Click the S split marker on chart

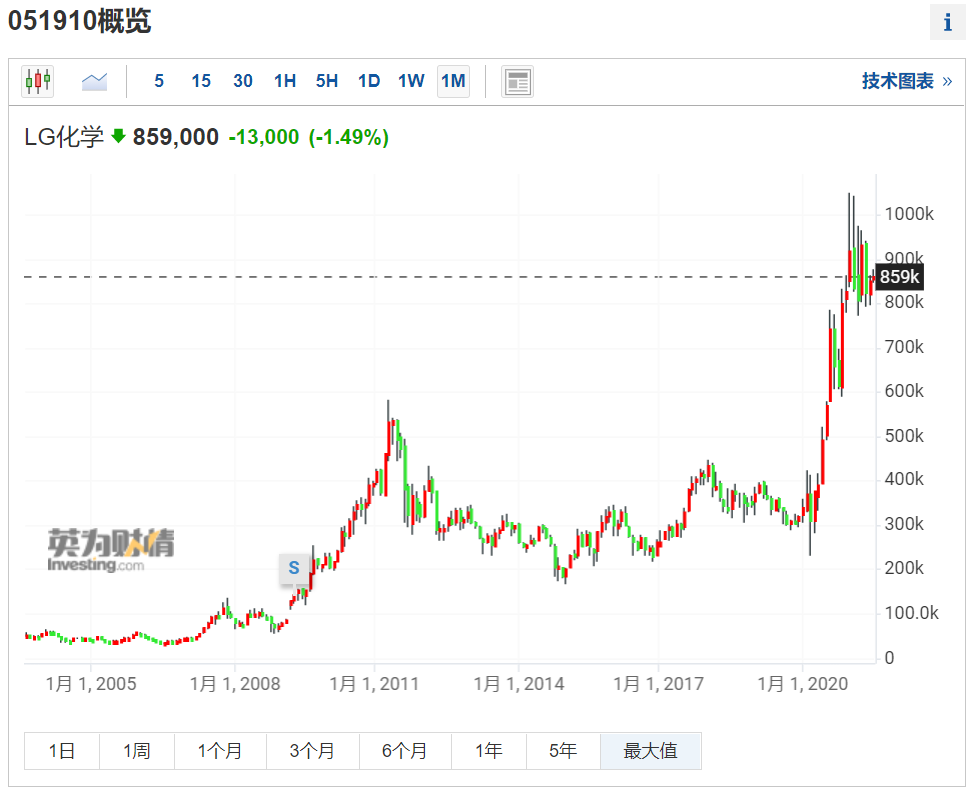(x=294, y=568)
